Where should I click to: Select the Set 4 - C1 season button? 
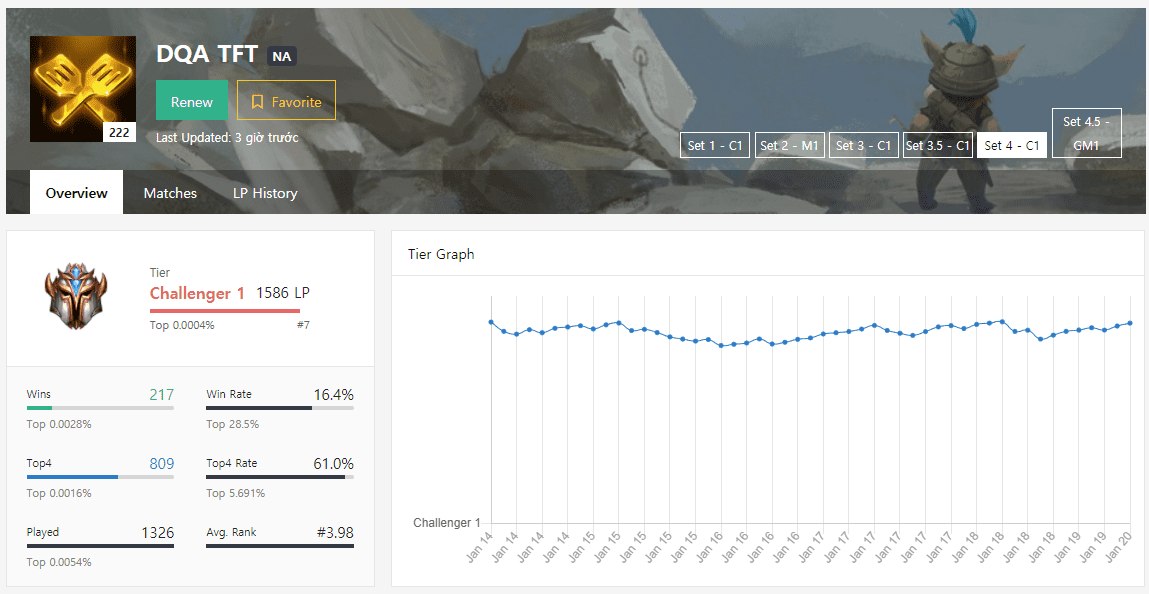coord(1012,145)
